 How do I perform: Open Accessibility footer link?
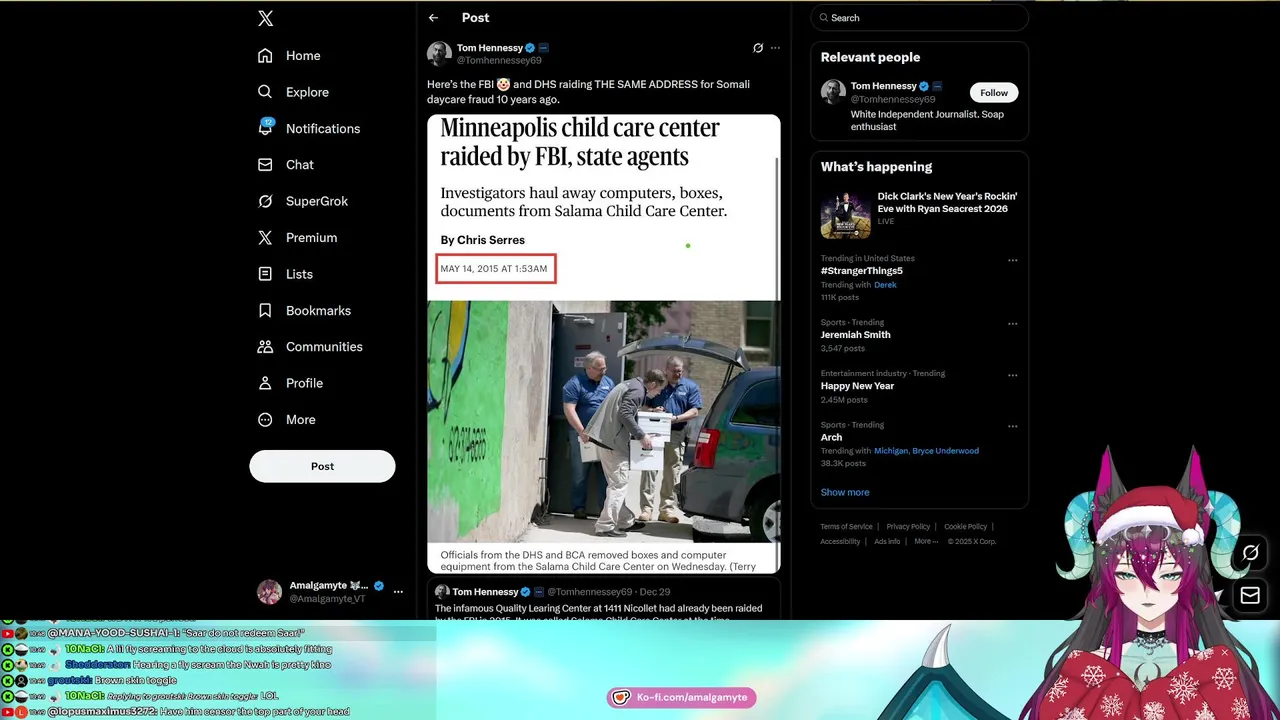point(840,542)
